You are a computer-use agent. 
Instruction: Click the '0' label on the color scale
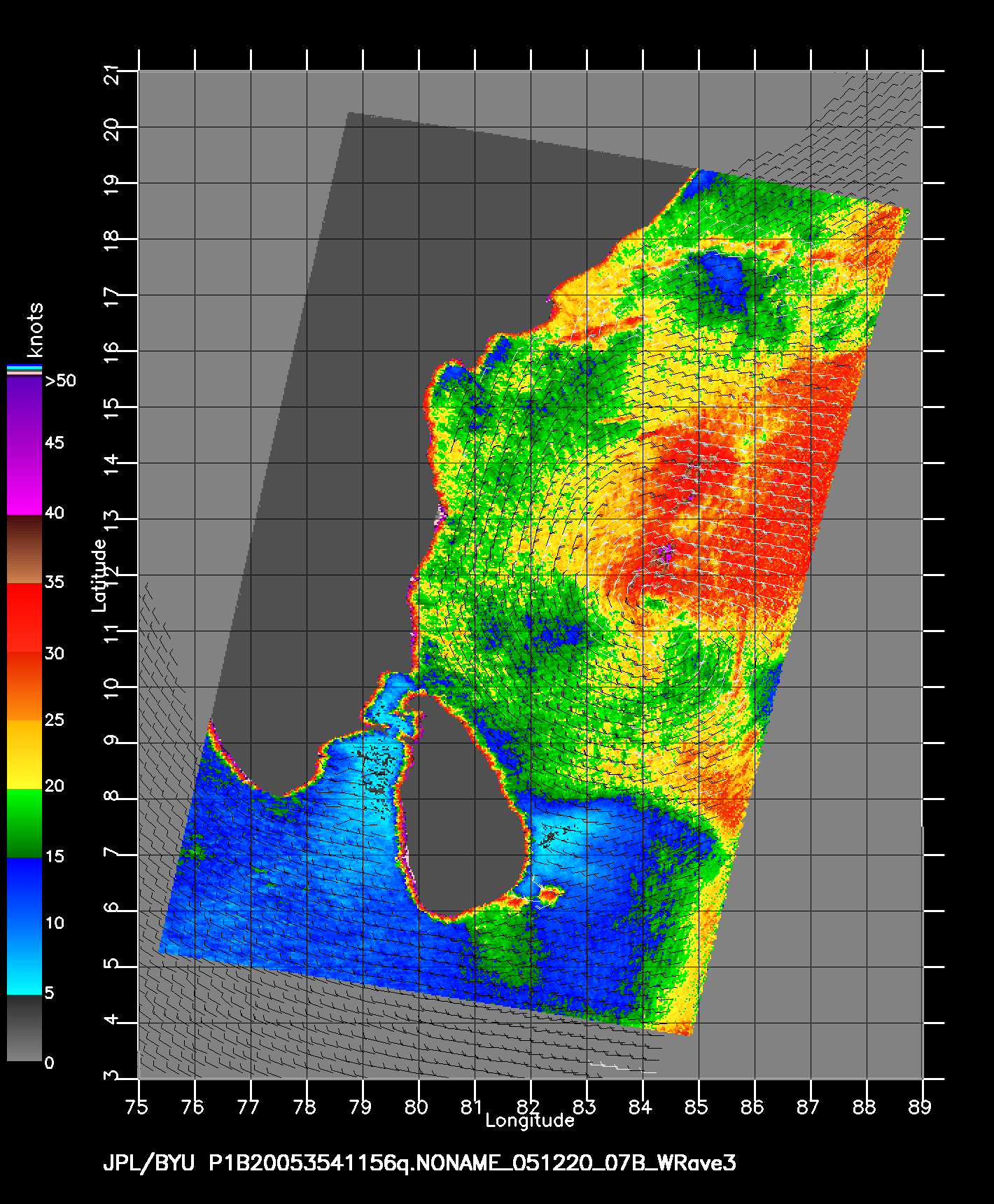pos(49,1063)
